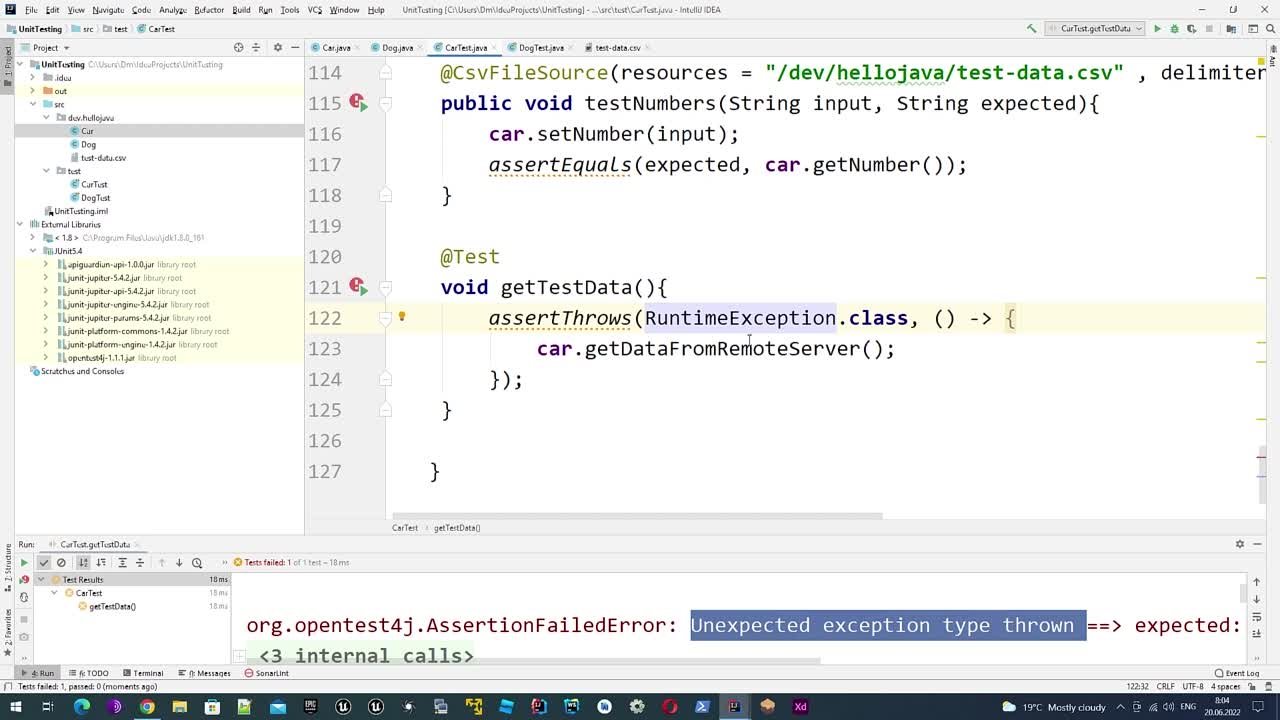Click the lightbulb intention icon on line 122
Viewport: 1280px width, 720px height.
(x=402, y=317)
